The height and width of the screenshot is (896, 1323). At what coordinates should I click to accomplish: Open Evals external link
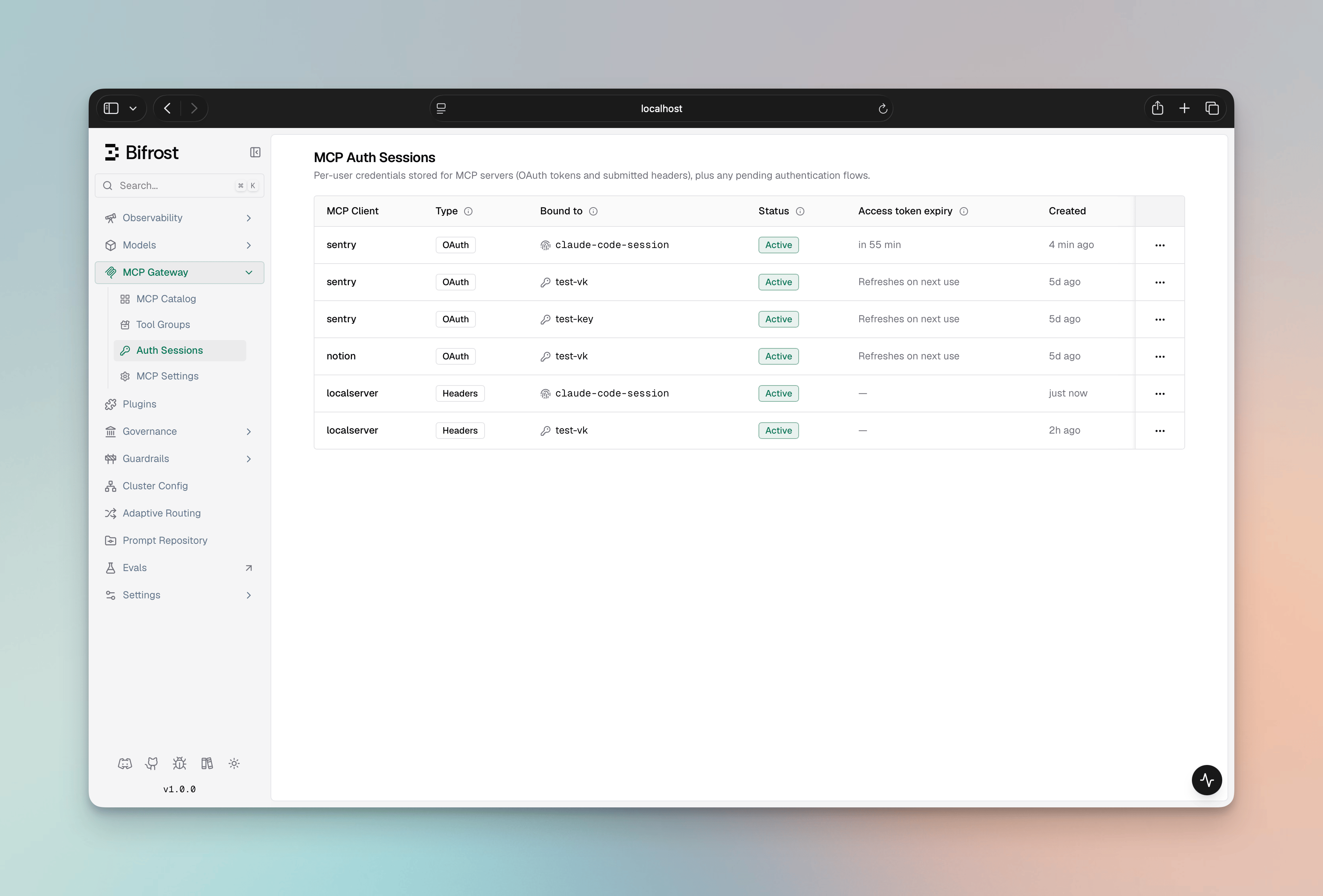[x=179, y=568]
